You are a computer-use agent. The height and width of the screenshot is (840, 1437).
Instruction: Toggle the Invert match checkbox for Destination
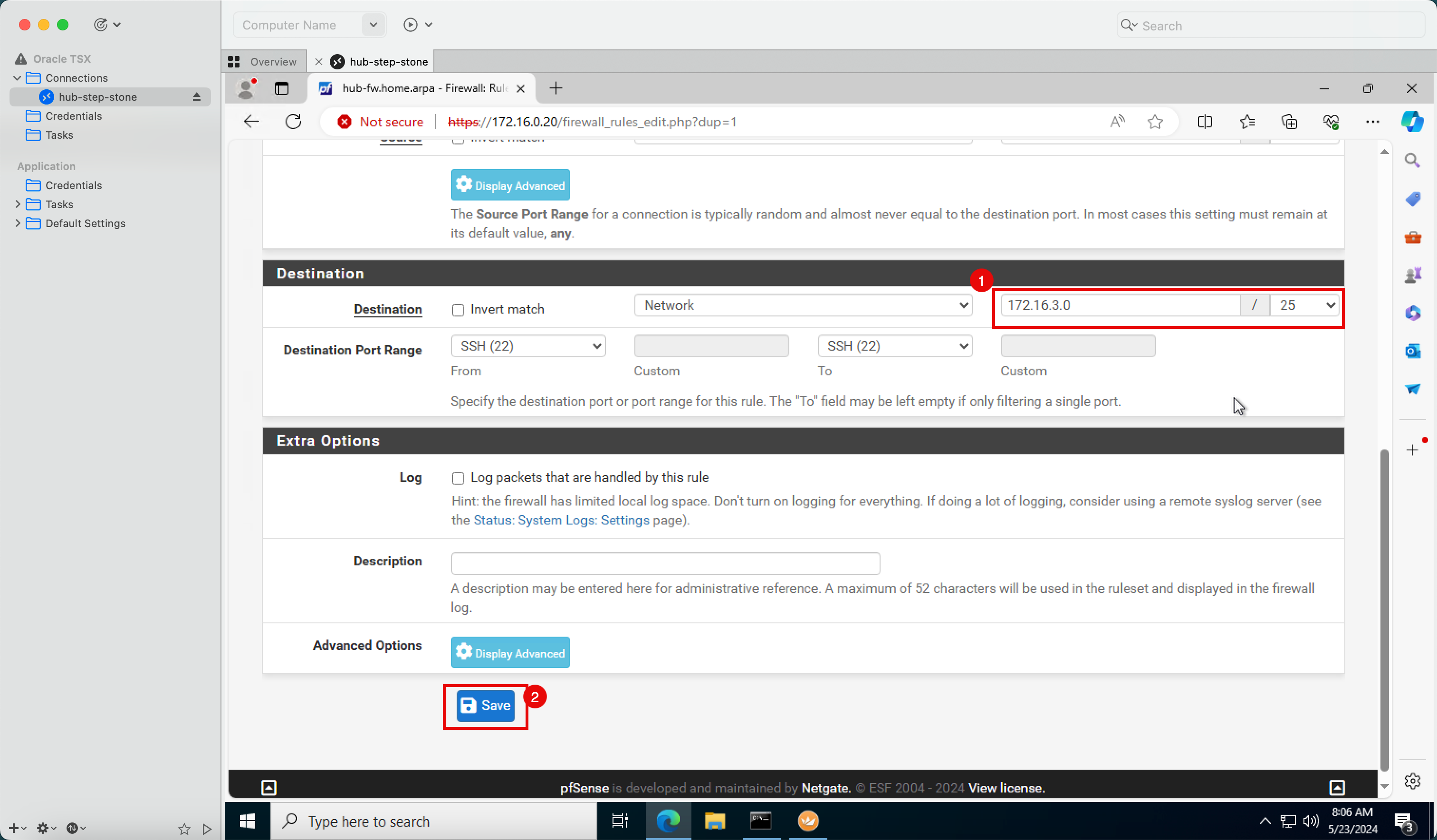[x=457, y=309]
